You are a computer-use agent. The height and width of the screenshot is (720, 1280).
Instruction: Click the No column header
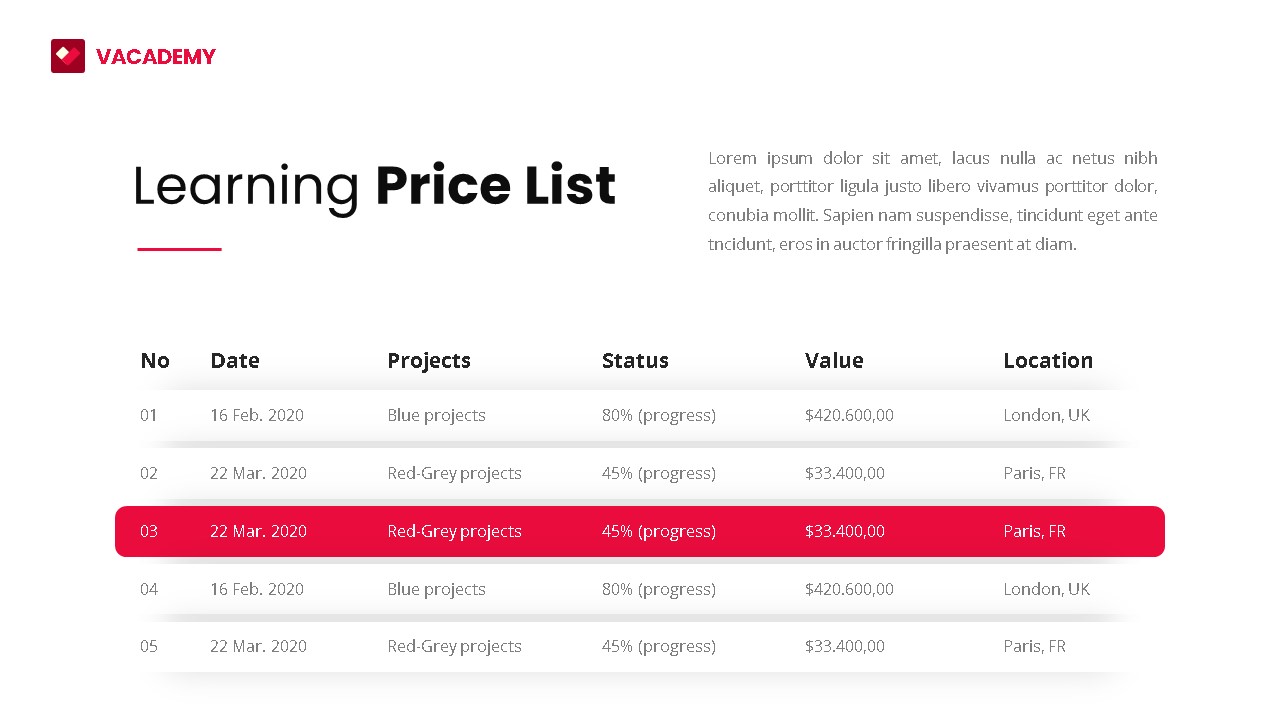pyautogui.click(x=155, y=360)
